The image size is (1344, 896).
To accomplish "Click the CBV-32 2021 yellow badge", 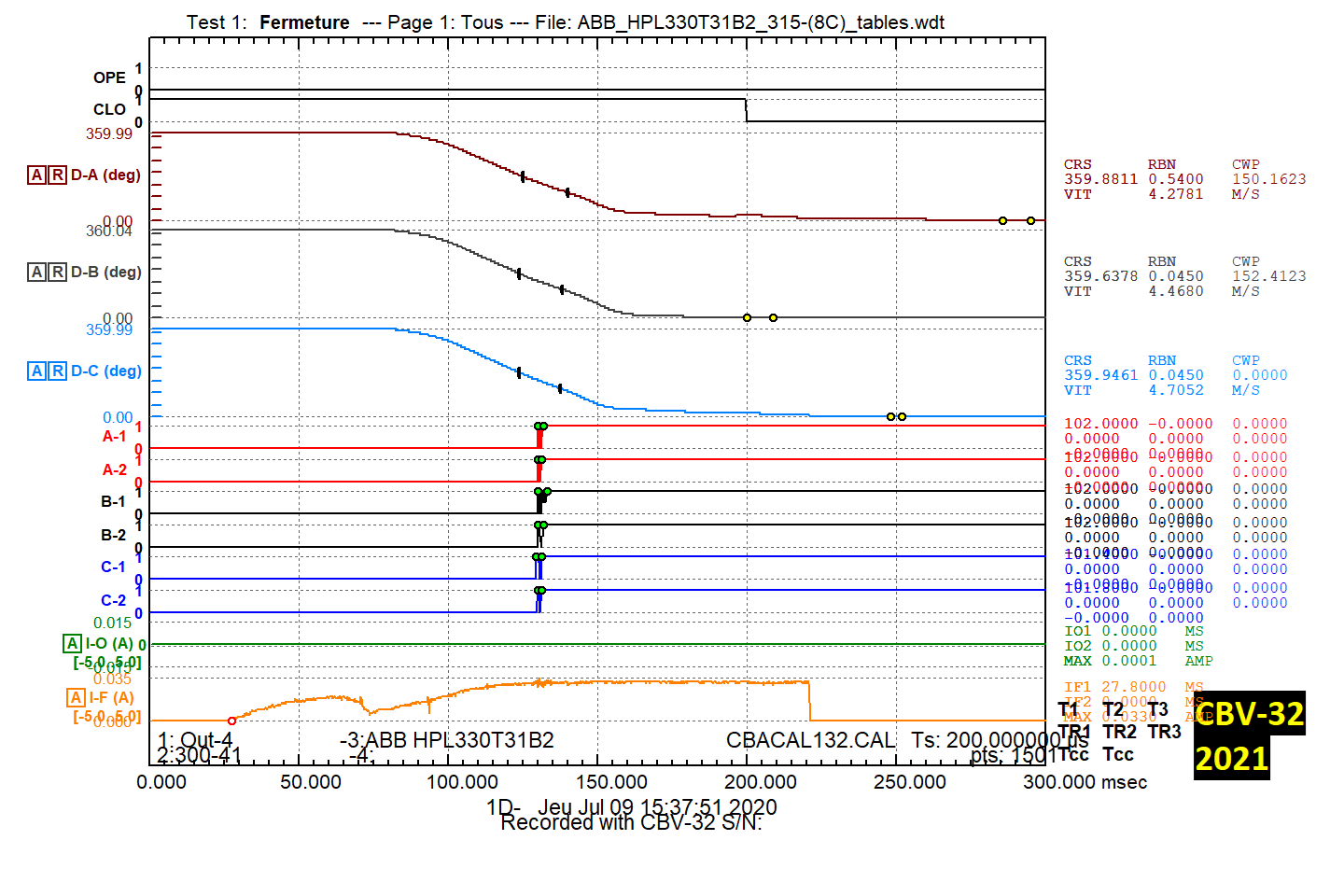I will (x=1250, y=735).
